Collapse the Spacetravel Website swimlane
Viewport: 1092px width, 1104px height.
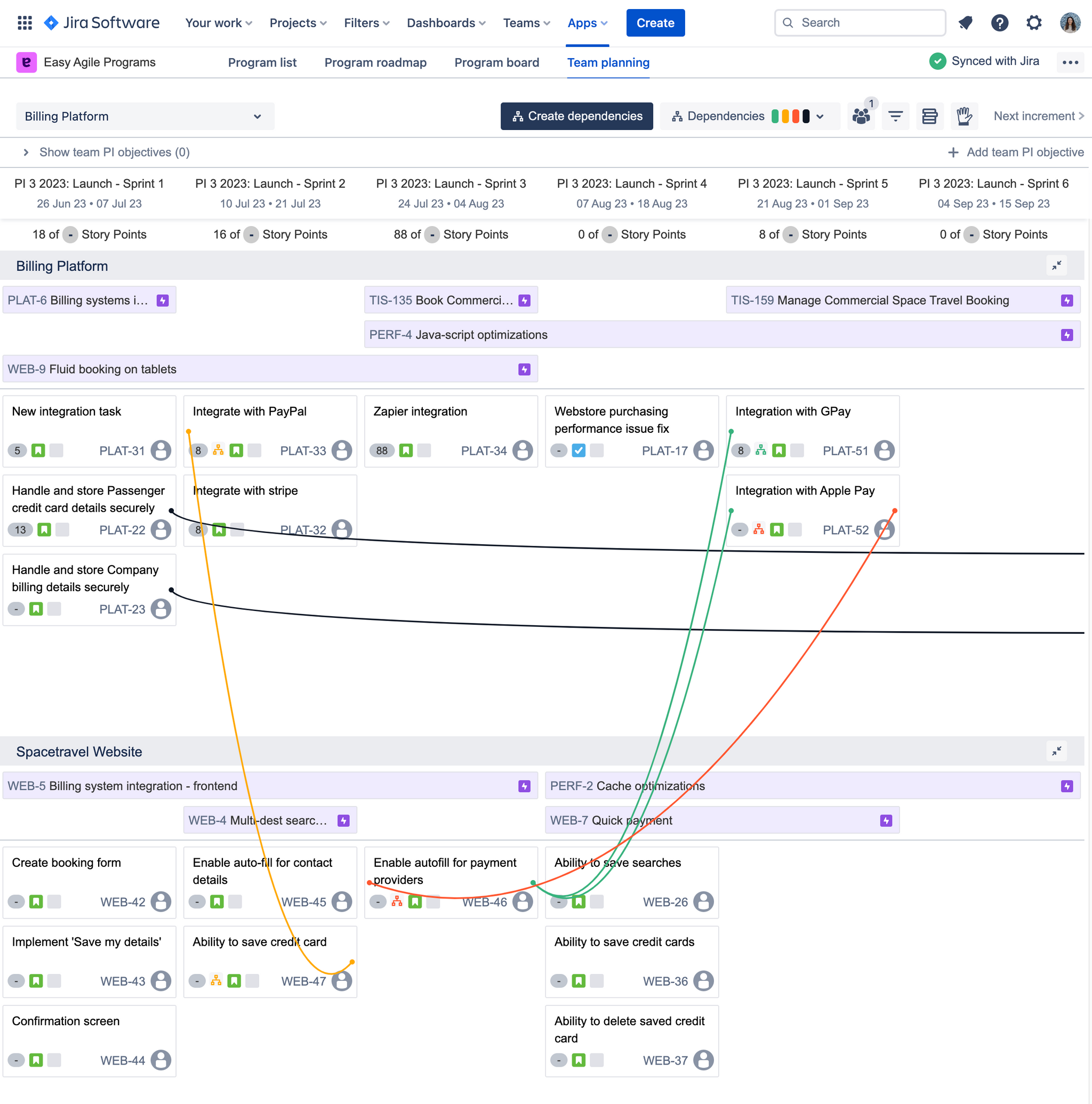click(x=1057, y=751)
